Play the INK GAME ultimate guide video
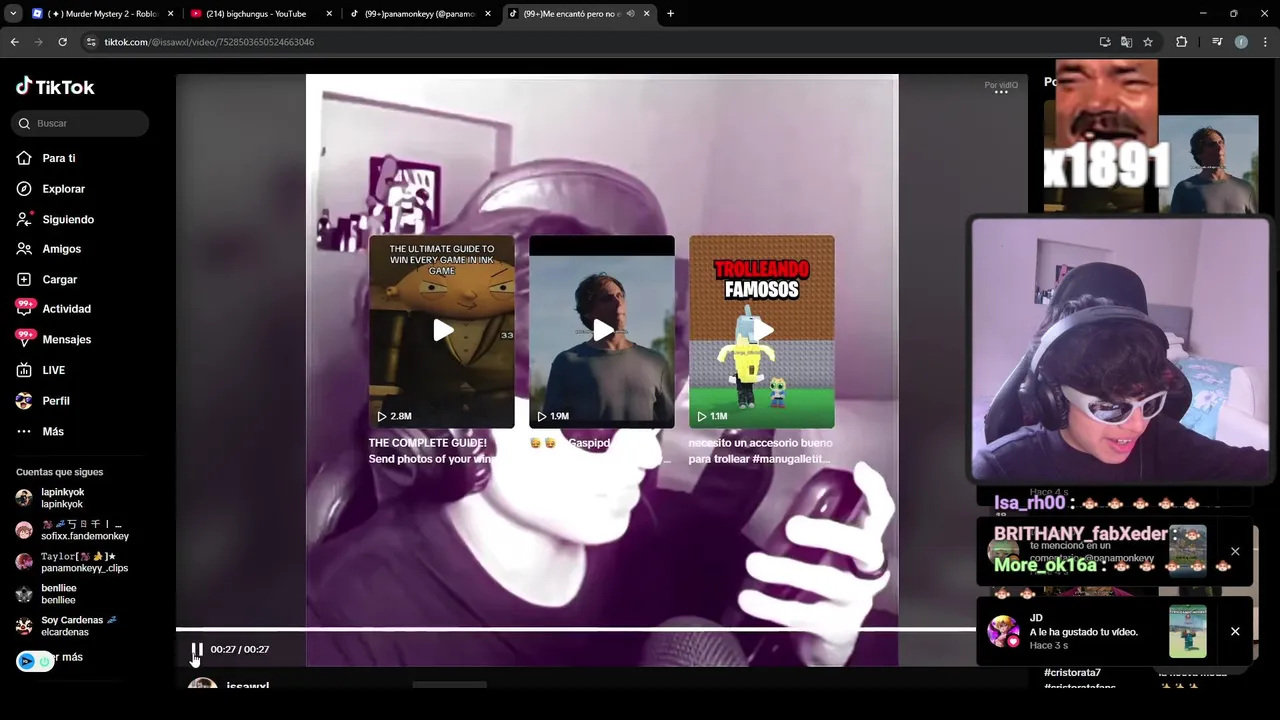 (442, 331)
